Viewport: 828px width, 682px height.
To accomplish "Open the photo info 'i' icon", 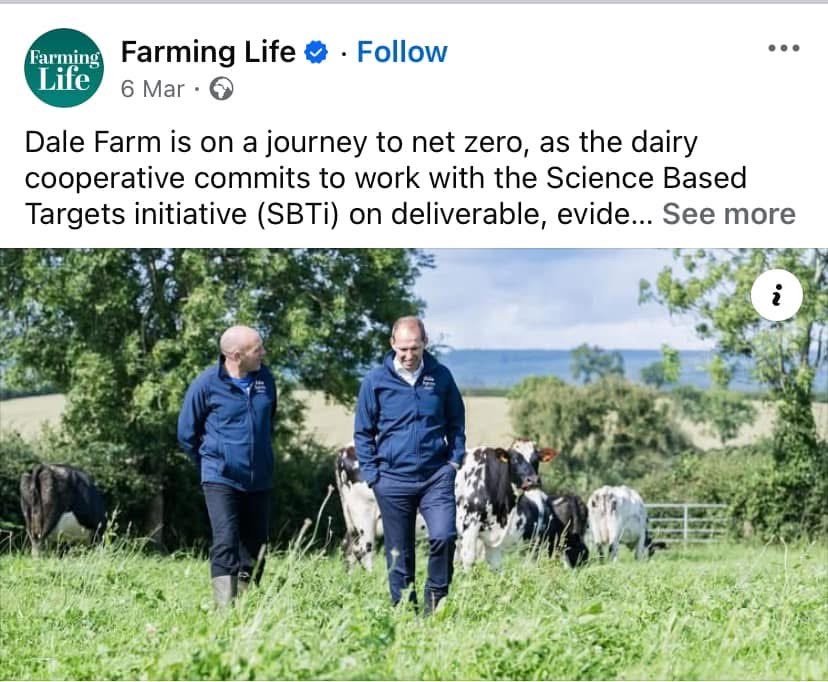I will click(x=776, y=295).
